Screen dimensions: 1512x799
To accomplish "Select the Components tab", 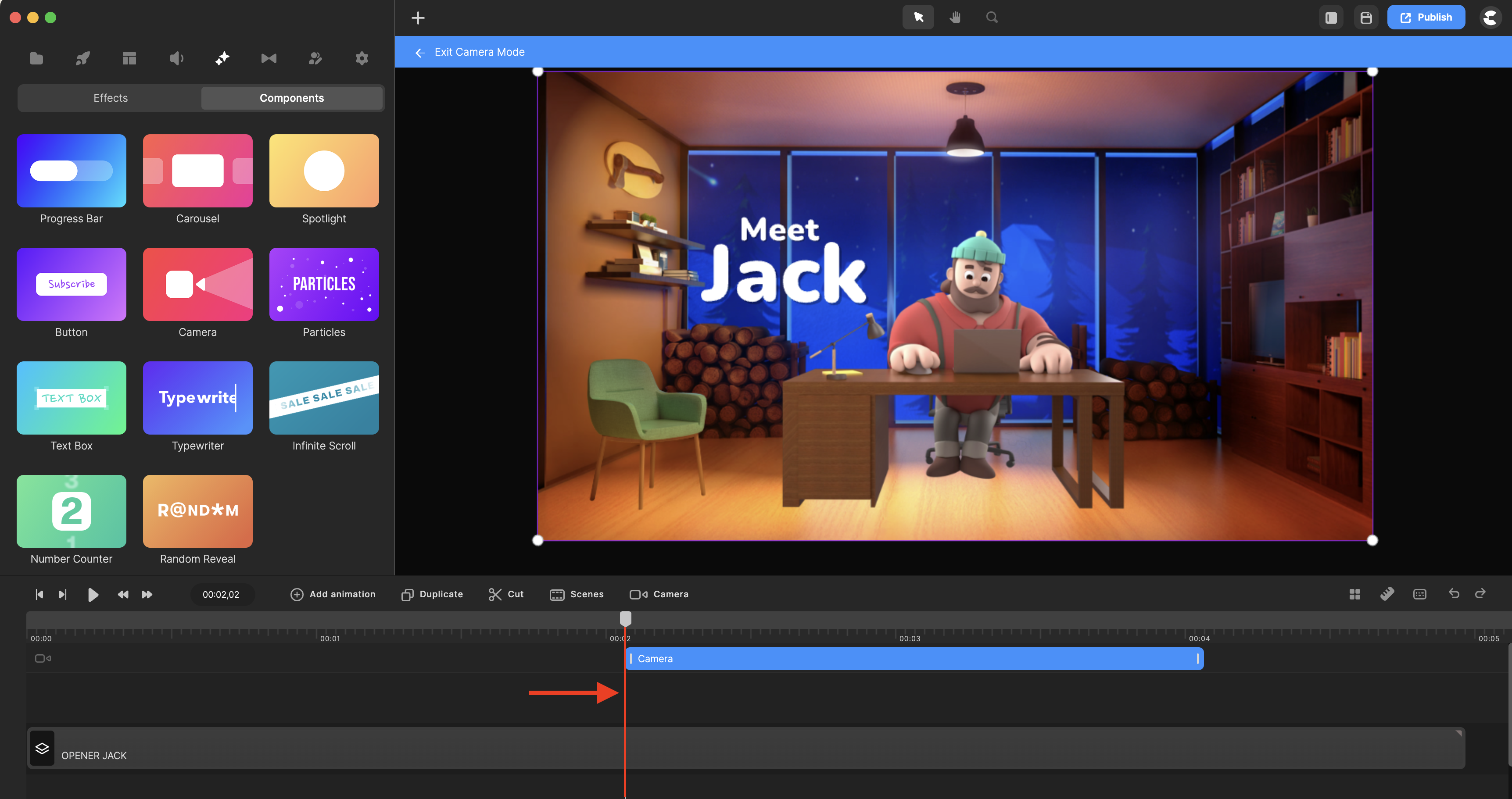I will point(292,98).
